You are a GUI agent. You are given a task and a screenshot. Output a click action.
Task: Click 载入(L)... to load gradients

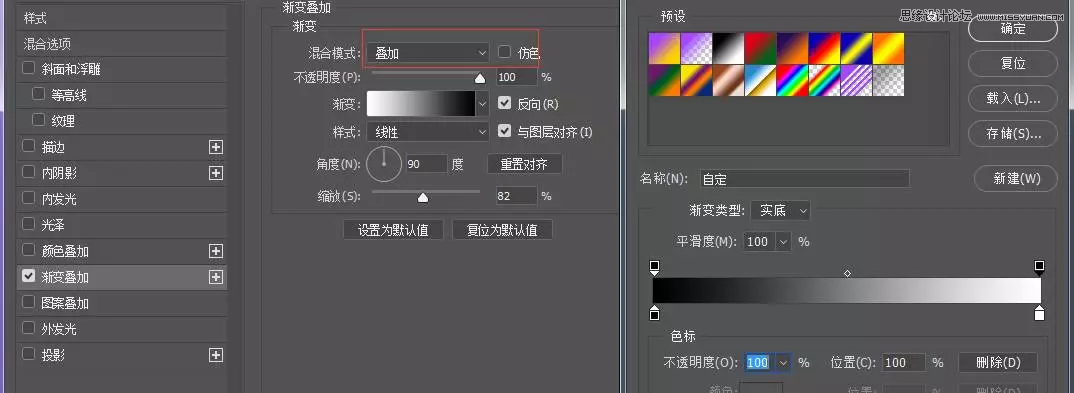click(1012, 99)
